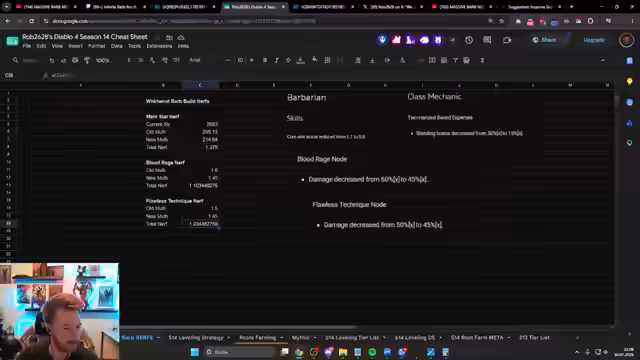Open the Tools menu
This screenshot has height=360, width=640.
(134, 46)
